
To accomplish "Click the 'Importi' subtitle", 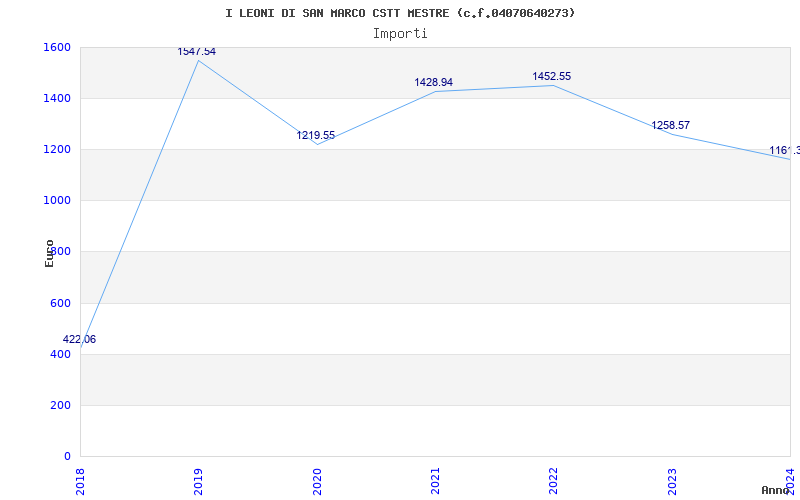I will 400,34.
